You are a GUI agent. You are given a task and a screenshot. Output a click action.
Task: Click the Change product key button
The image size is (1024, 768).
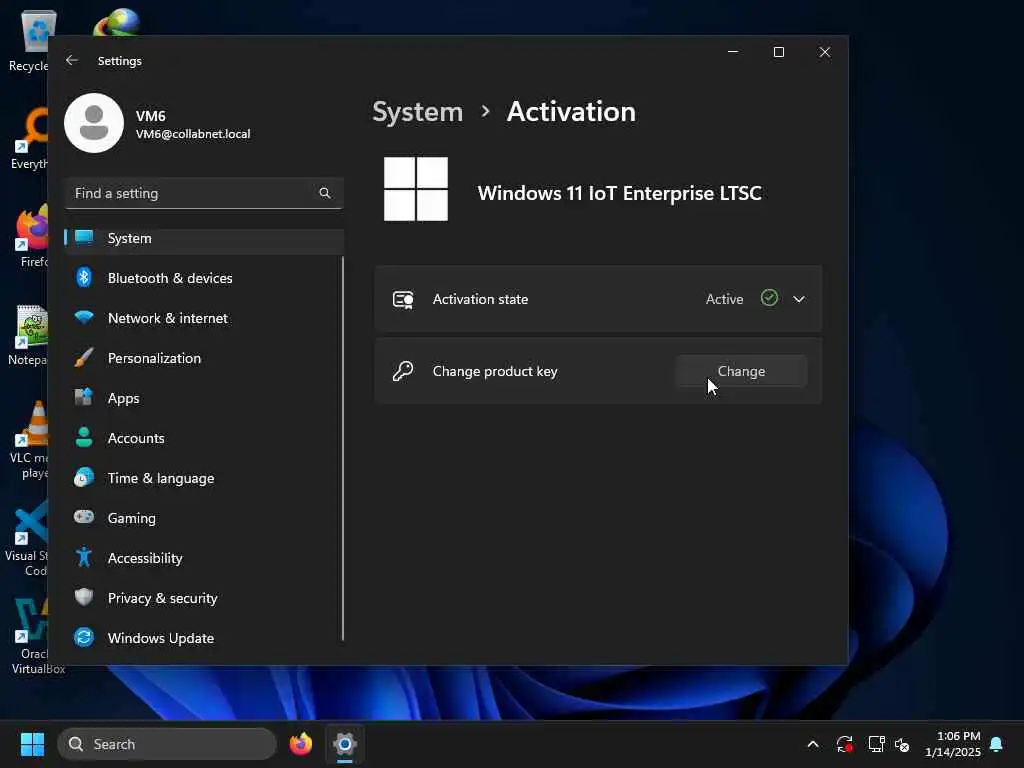(x=741, y=371)
